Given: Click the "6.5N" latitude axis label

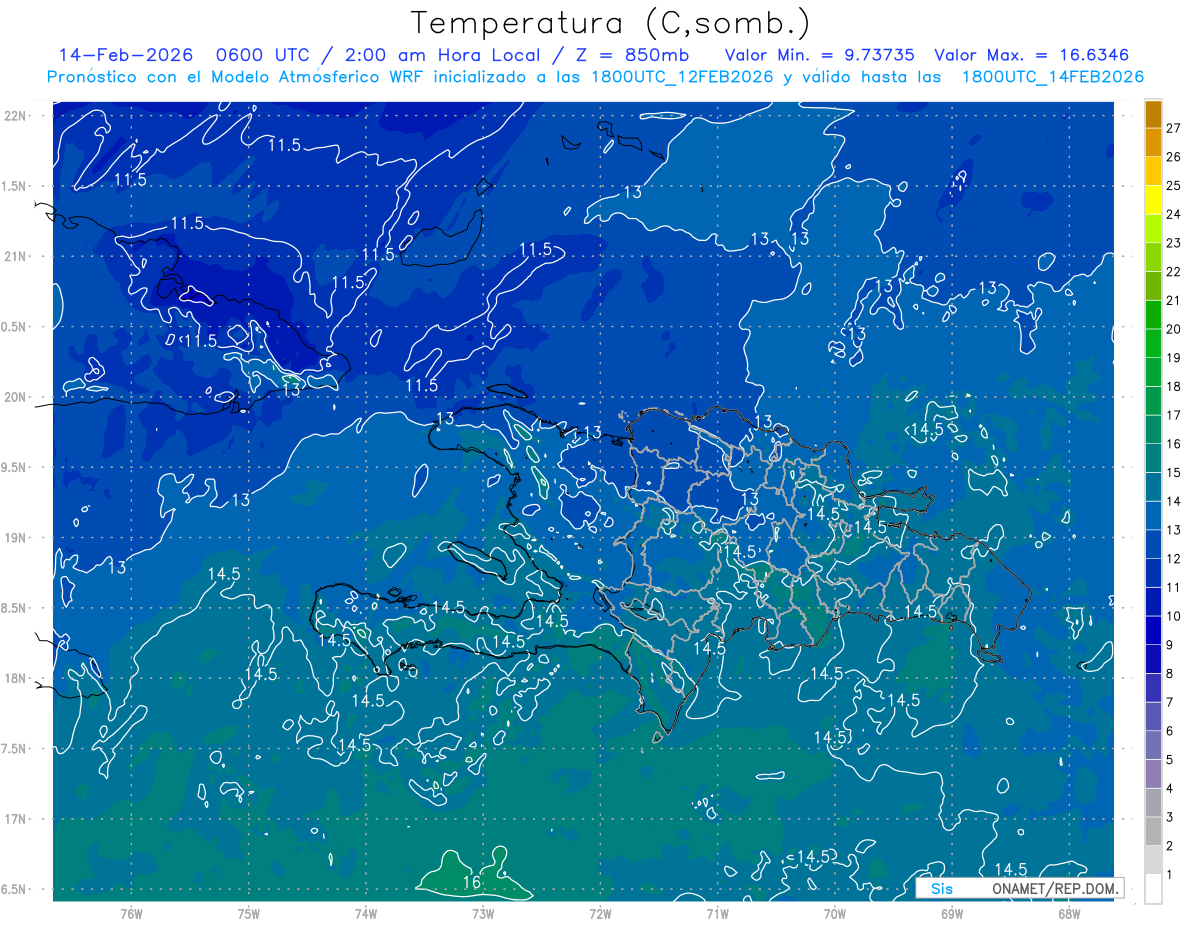Looking at the screenshot, I should (15, 889).
